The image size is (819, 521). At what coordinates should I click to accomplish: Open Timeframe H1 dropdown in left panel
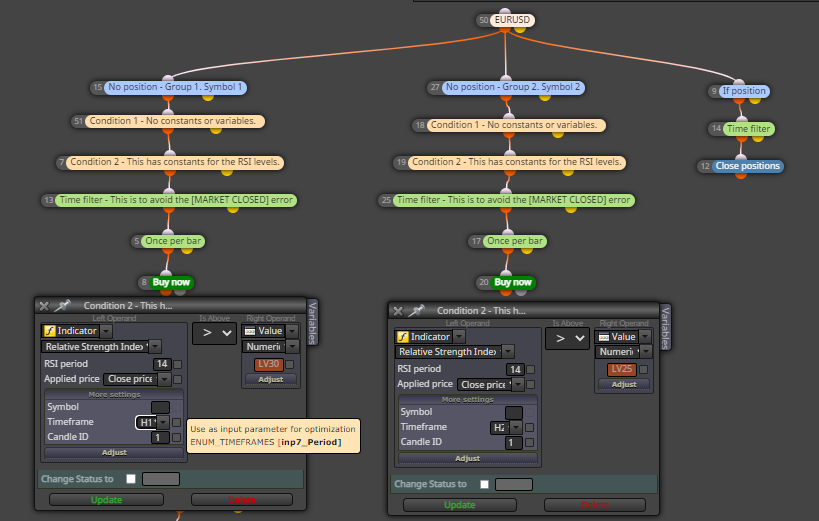pos(163,422)
